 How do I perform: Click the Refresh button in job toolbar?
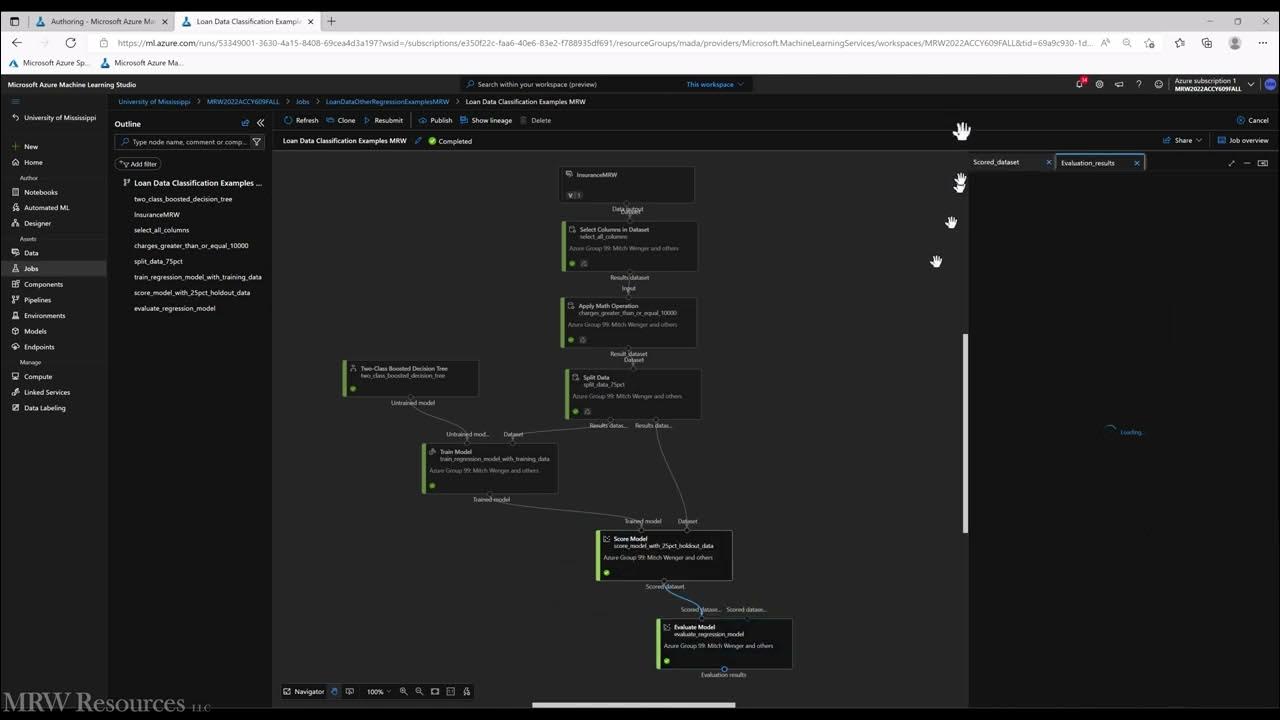point(301,120)
